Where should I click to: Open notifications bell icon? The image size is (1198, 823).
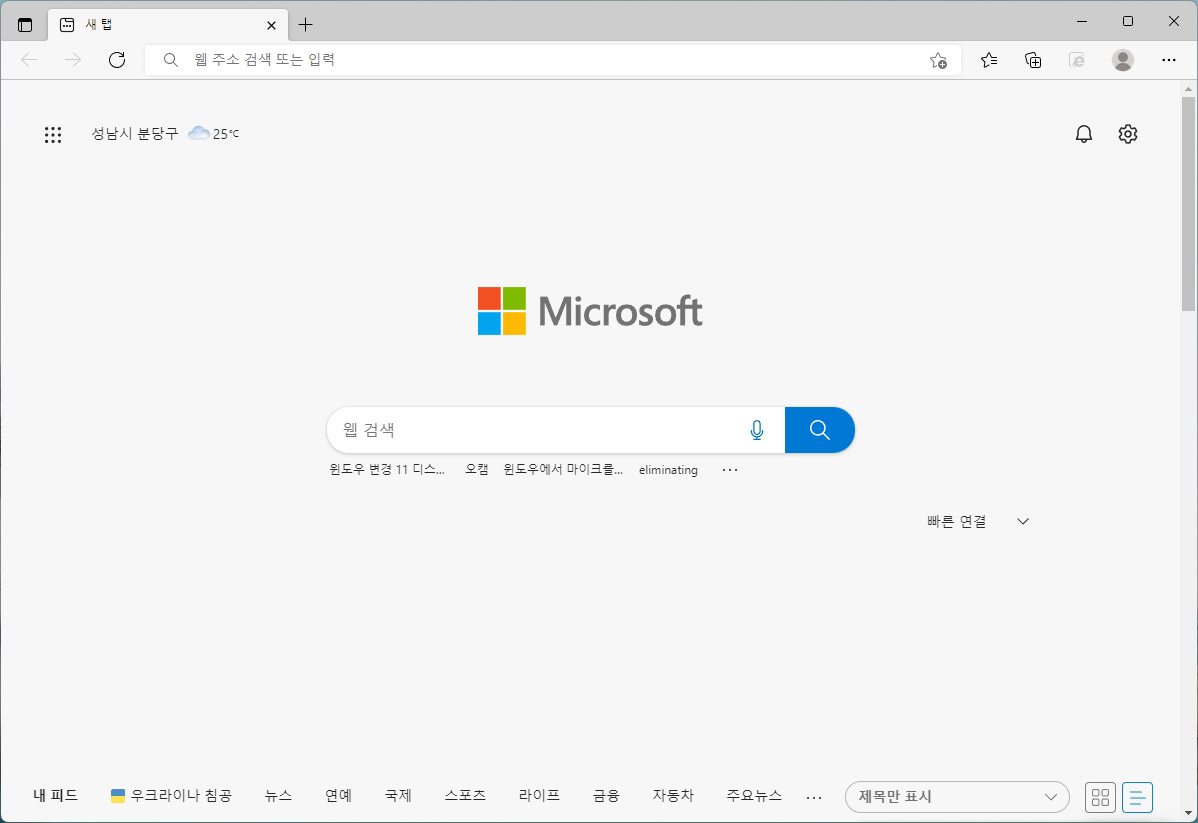click(x=1083, y=134)
